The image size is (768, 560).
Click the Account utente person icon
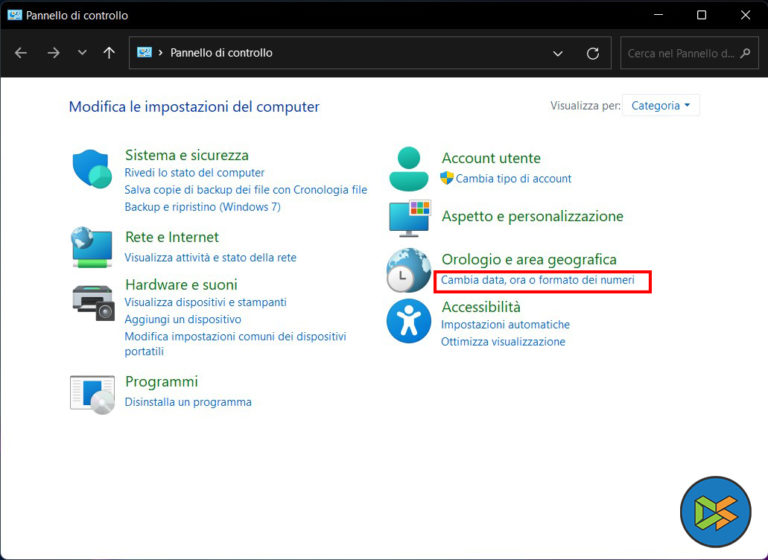pyautogui.click(x=408, y=168)
